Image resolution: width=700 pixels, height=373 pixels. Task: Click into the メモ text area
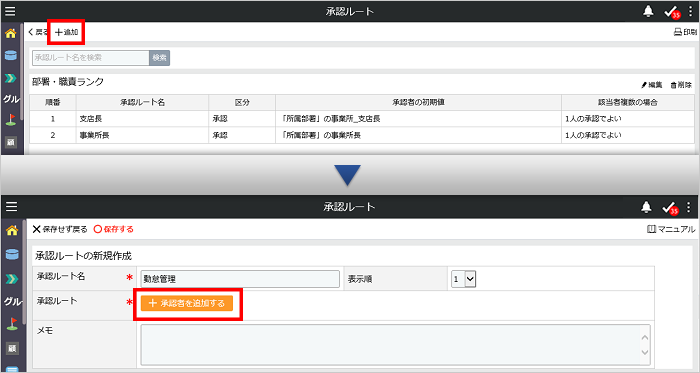click(396, 345)
